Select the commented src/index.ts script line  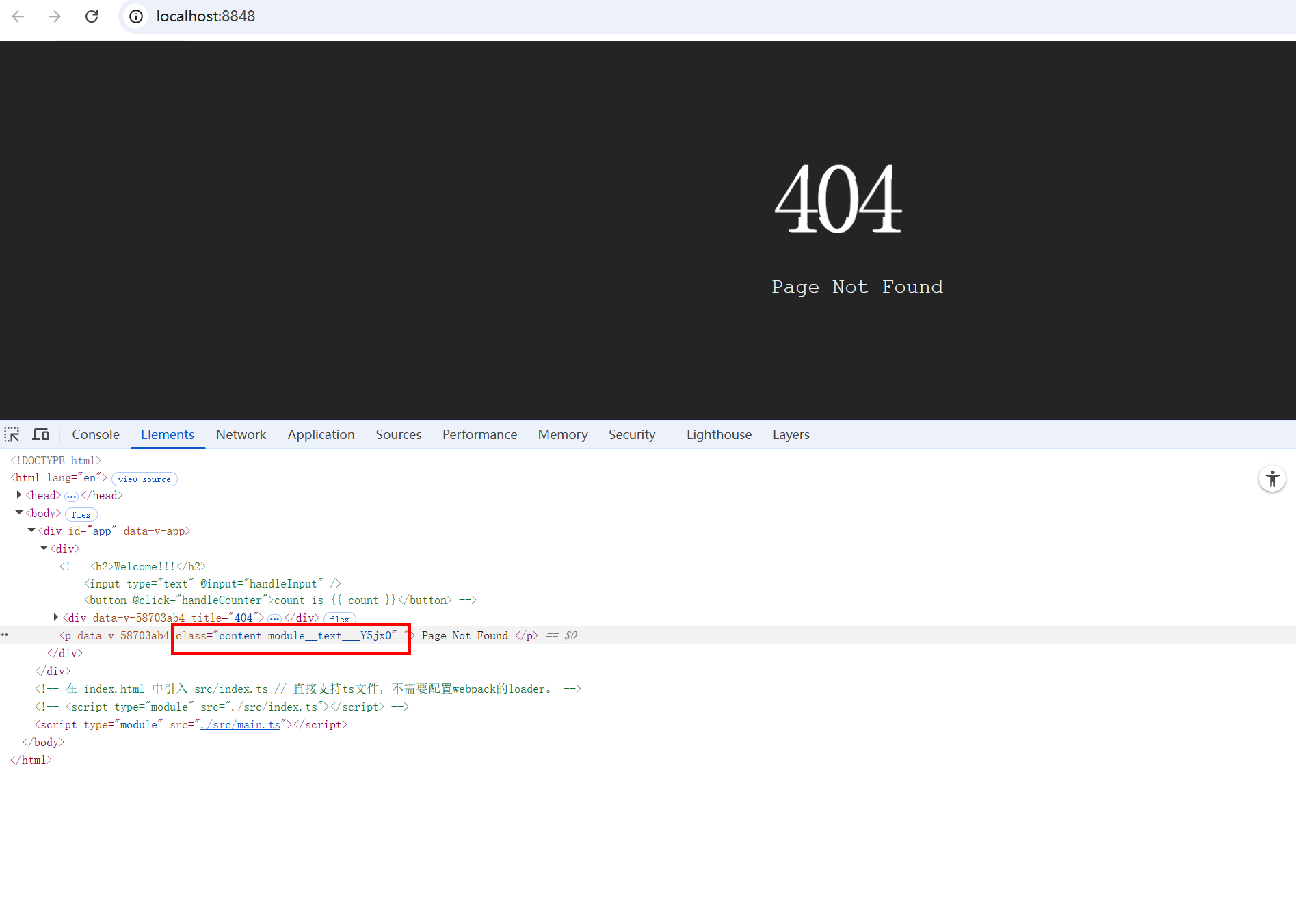pyautogui.click(x=222, y=707)
